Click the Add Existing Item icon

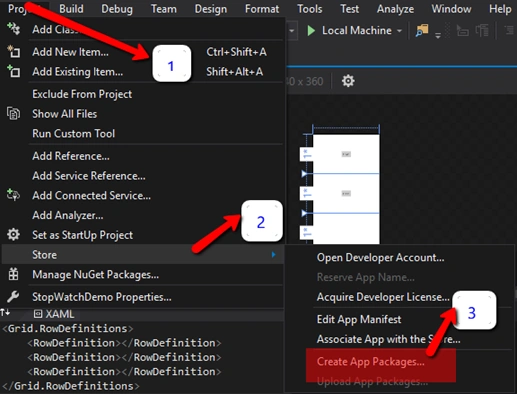pyautogui.click(x=14, y=71)
